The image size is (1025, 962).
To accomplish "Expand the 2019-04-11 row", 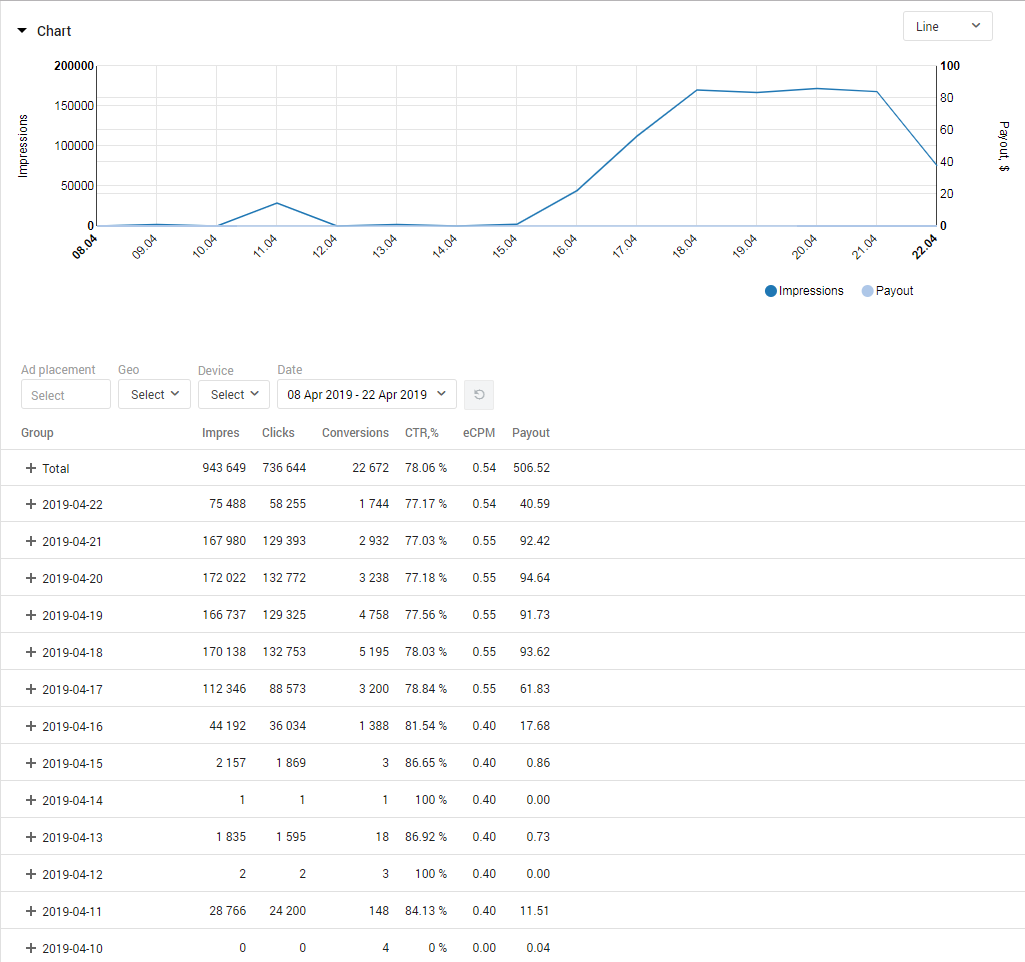I will pos(31,911).
